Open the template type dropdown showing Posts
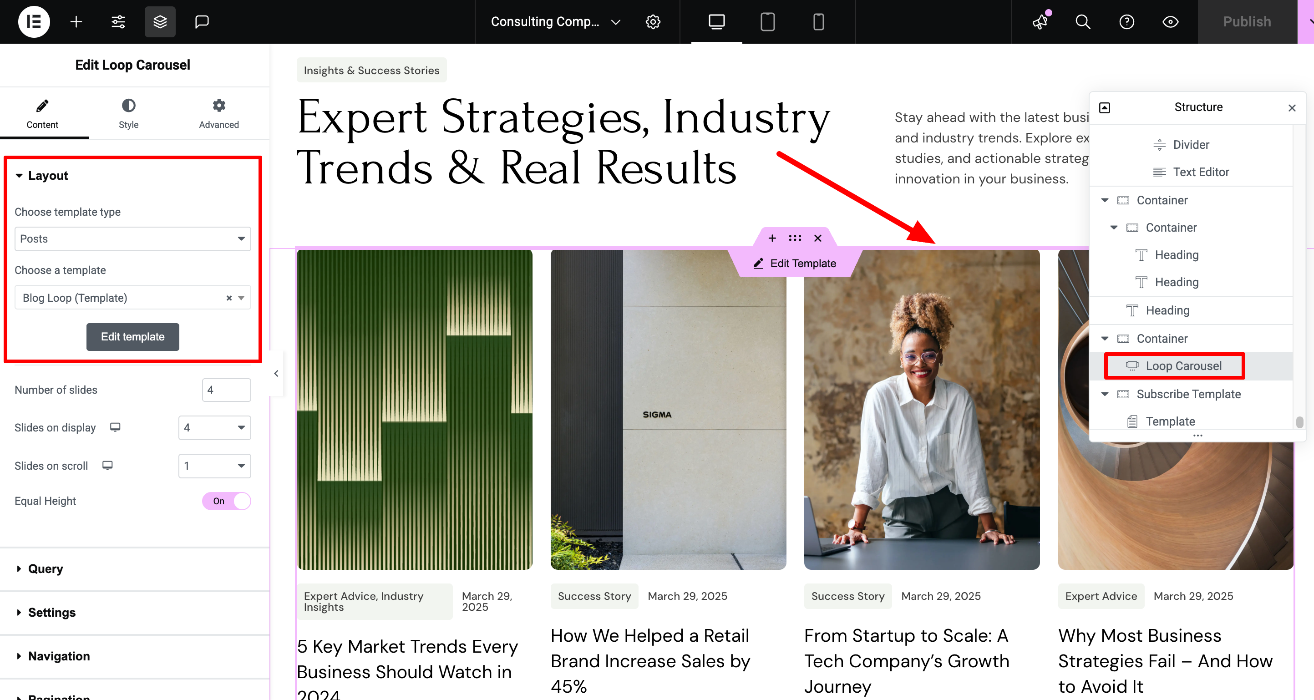The image size is (1314, 700). click(x=132, y=239)
